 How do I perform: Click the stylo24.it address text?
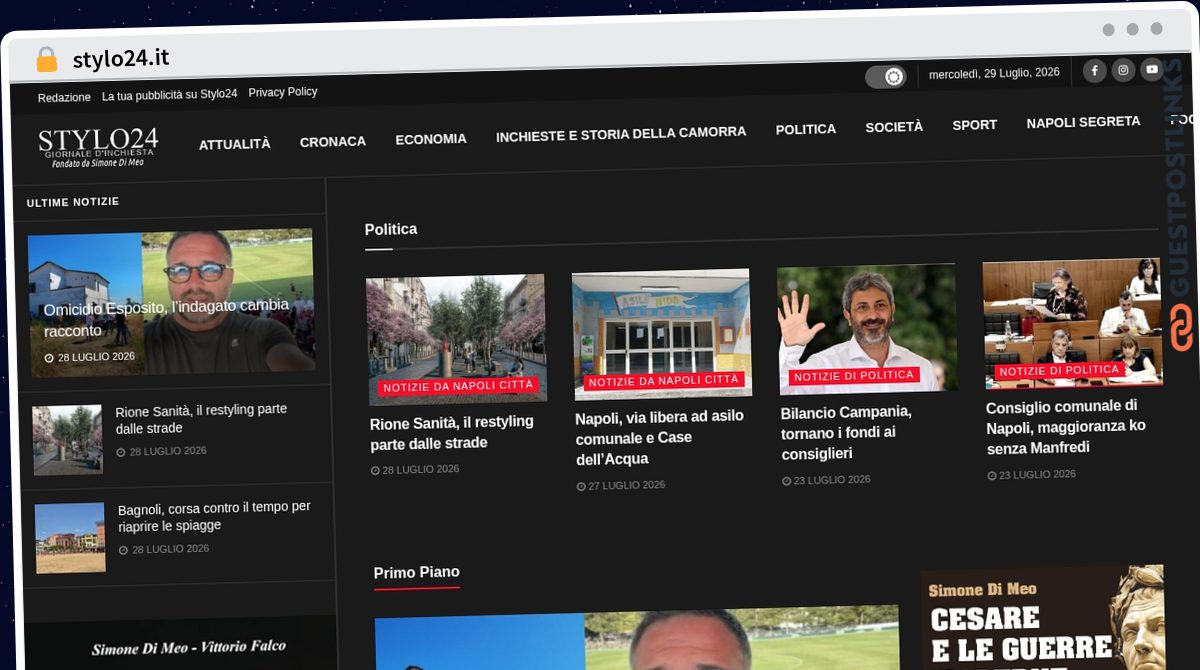click(x=121, y=59)
